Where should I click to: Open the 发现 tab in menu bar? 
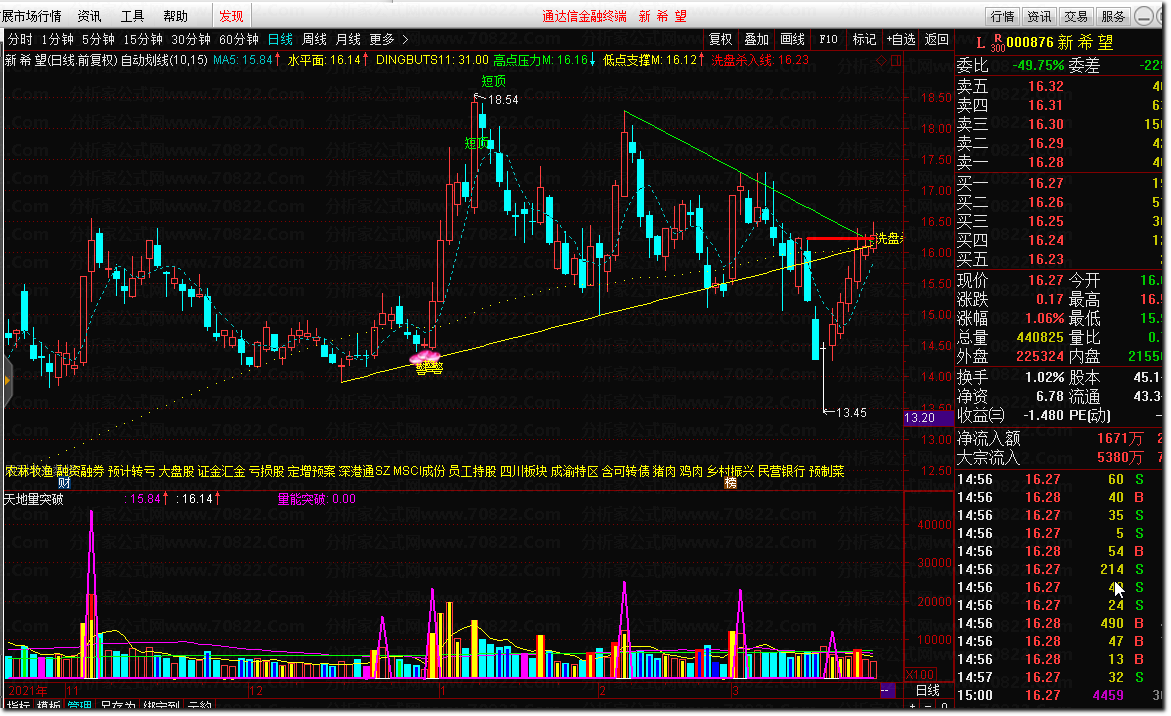pos(231,16)
